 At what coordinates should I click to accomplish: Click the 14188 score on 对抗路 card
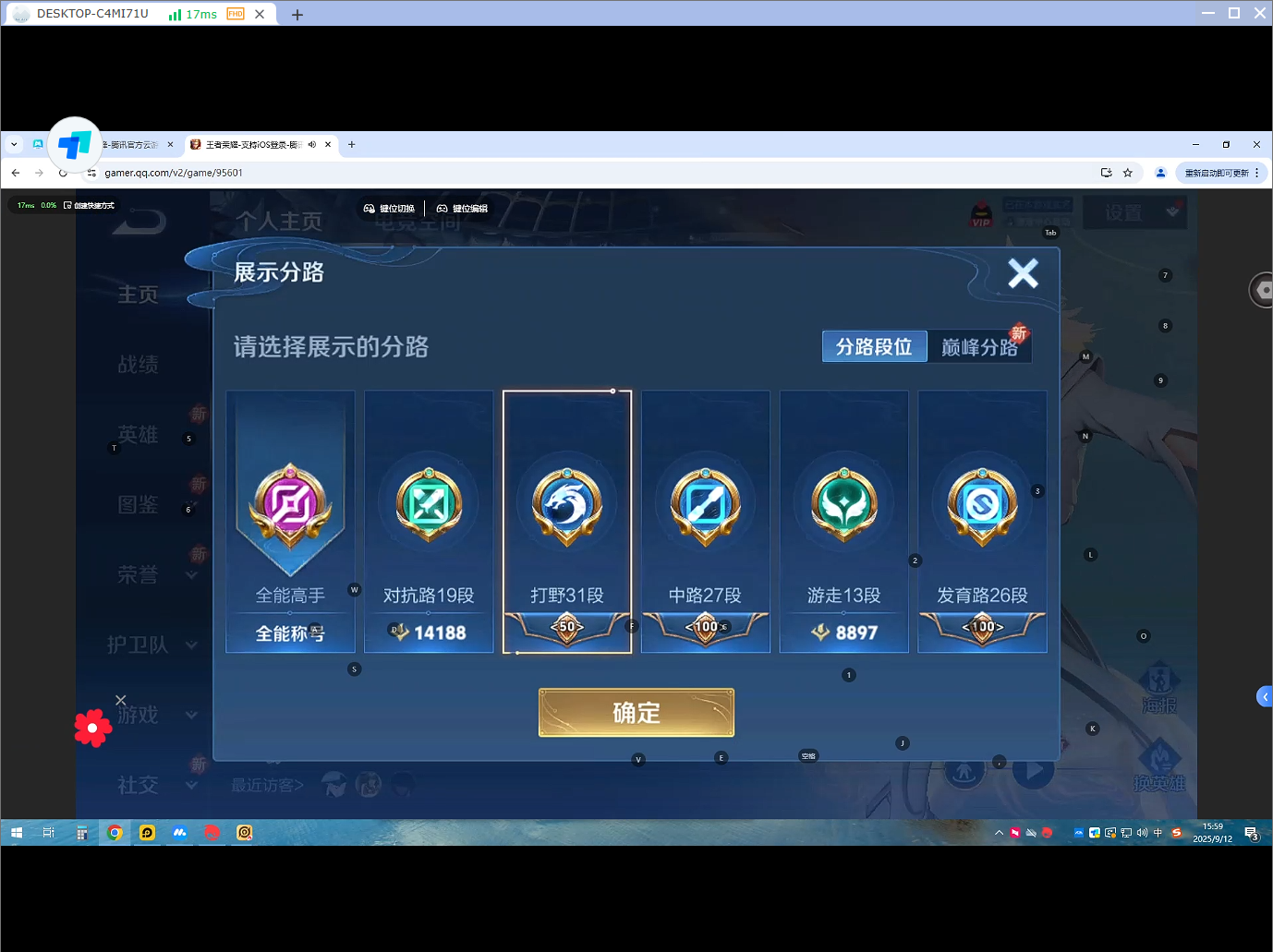pos(440,633)
